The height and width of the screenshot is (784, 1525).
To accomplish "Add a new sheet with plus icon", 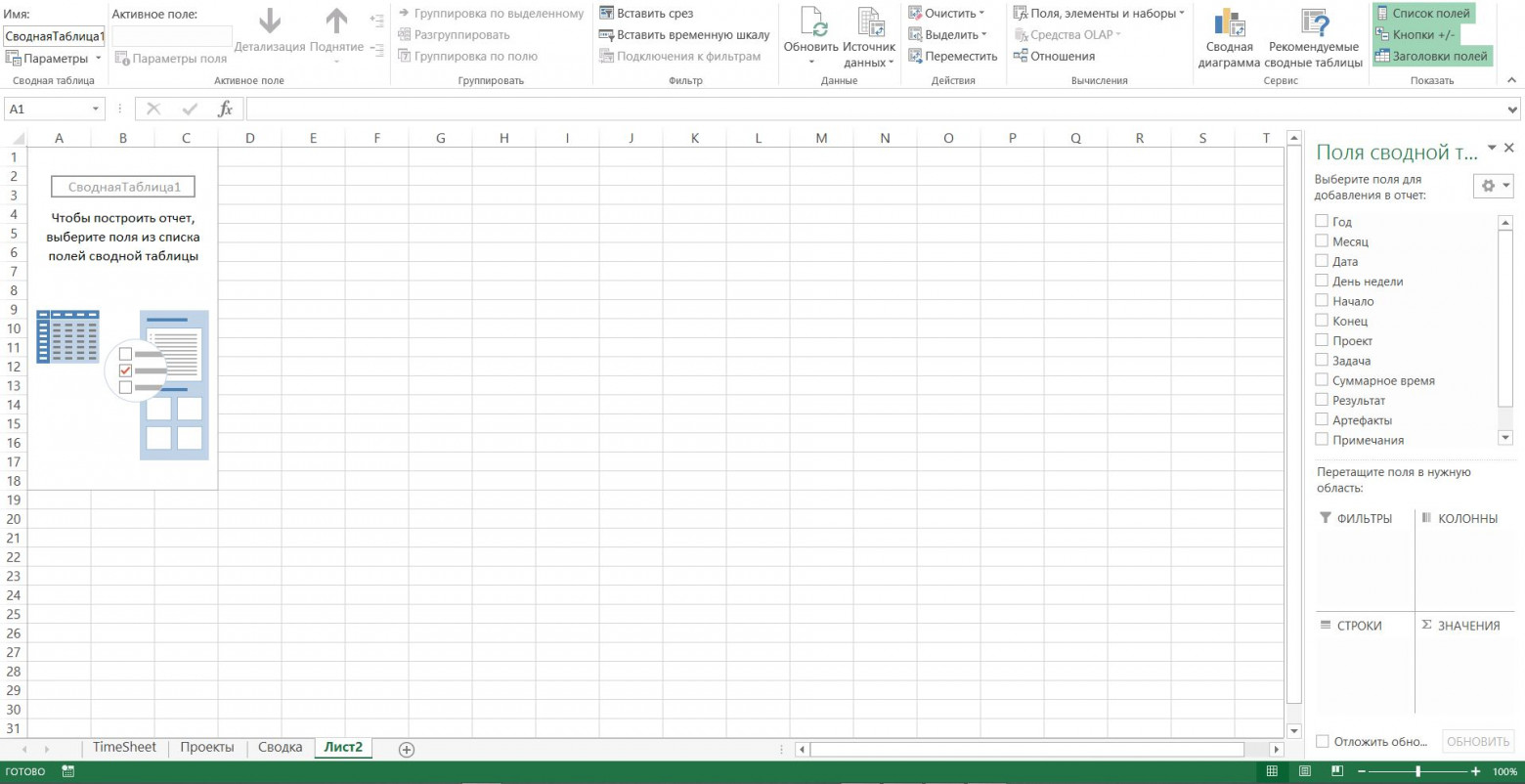I will tap(407, 749).
